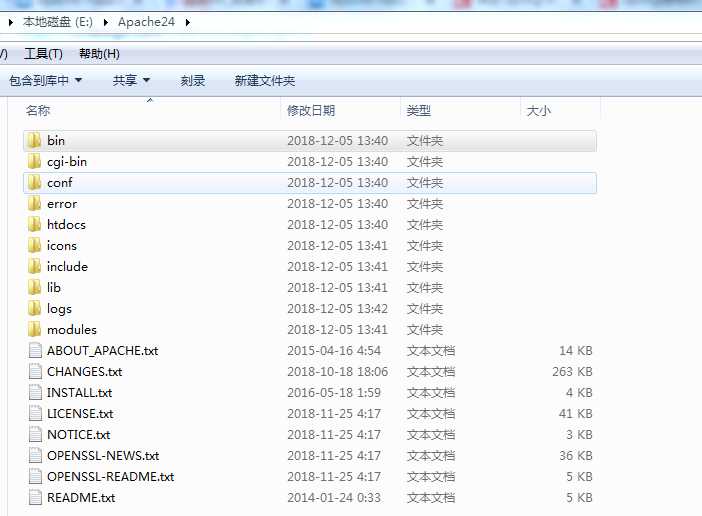
Task: Click the date 2018-10-18 18:06
Action: click(x=338, y=372)
